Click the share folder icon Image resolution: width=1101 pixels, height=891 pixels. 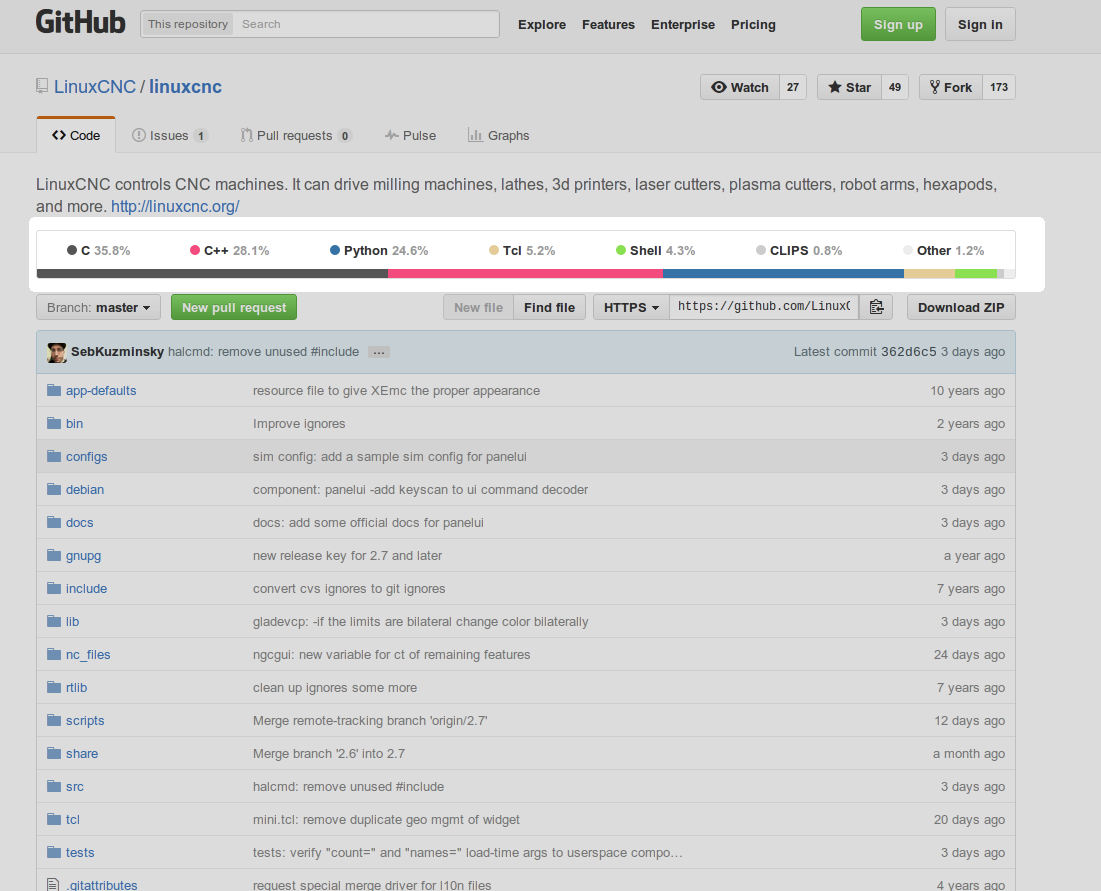[x=54, y=753]
